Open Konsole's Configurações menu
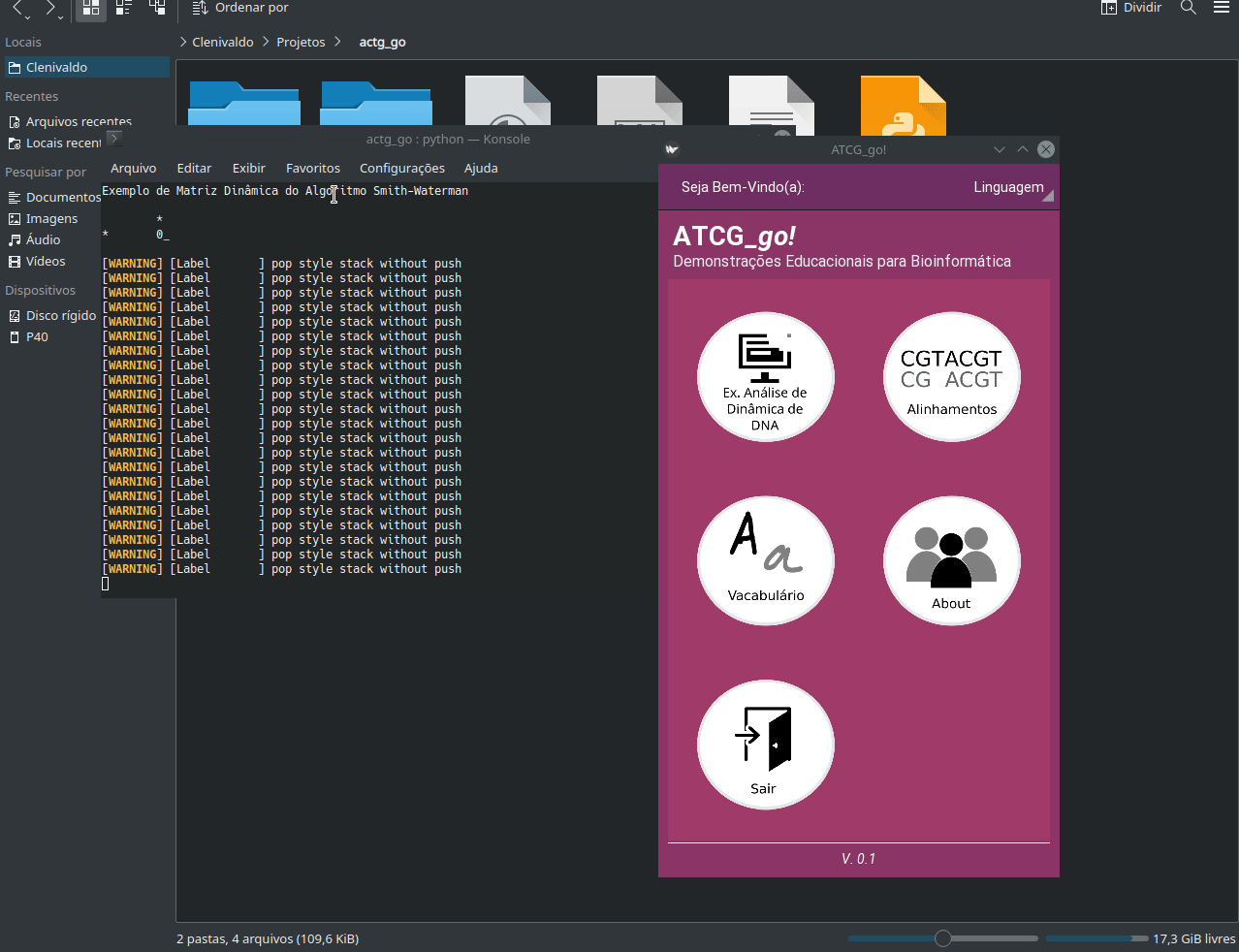 [x=402, y=168]
